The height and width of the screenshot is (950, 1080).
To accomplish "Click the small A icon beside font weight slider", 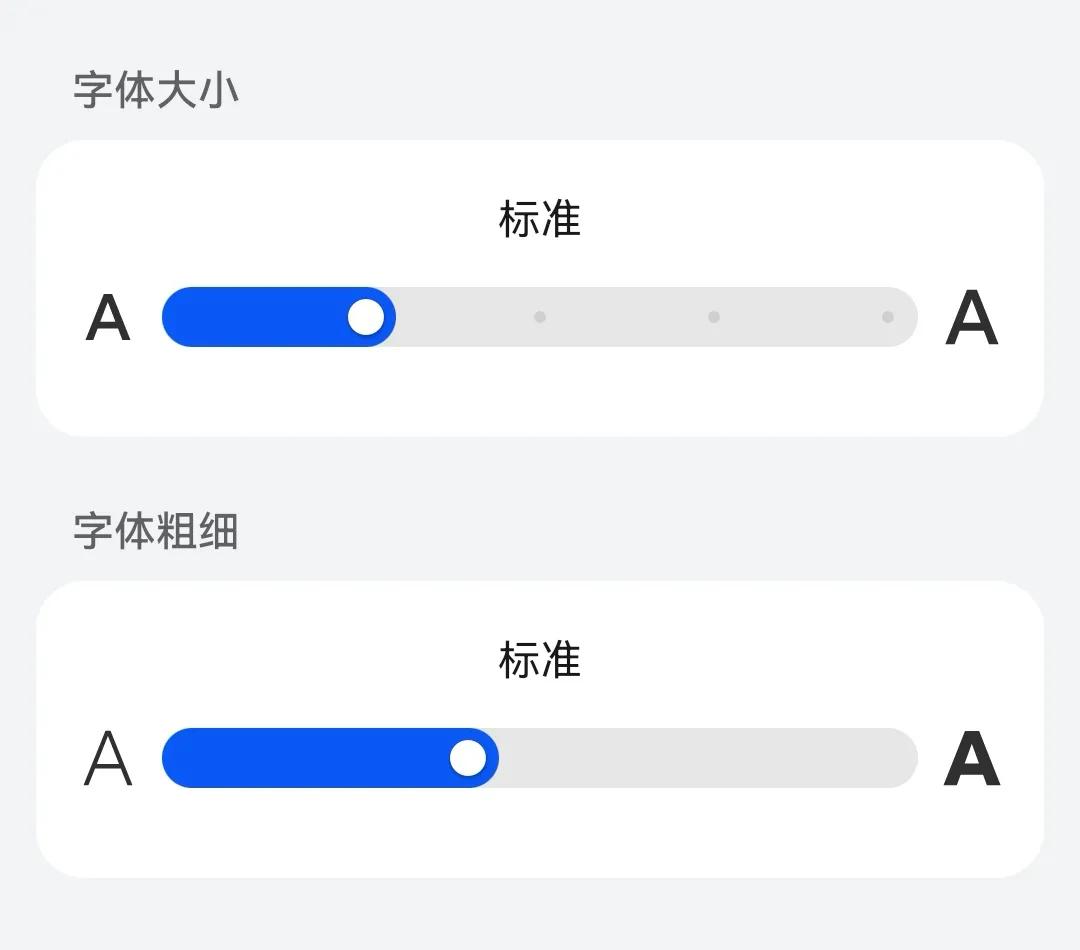I will click(x=108, y=758).
